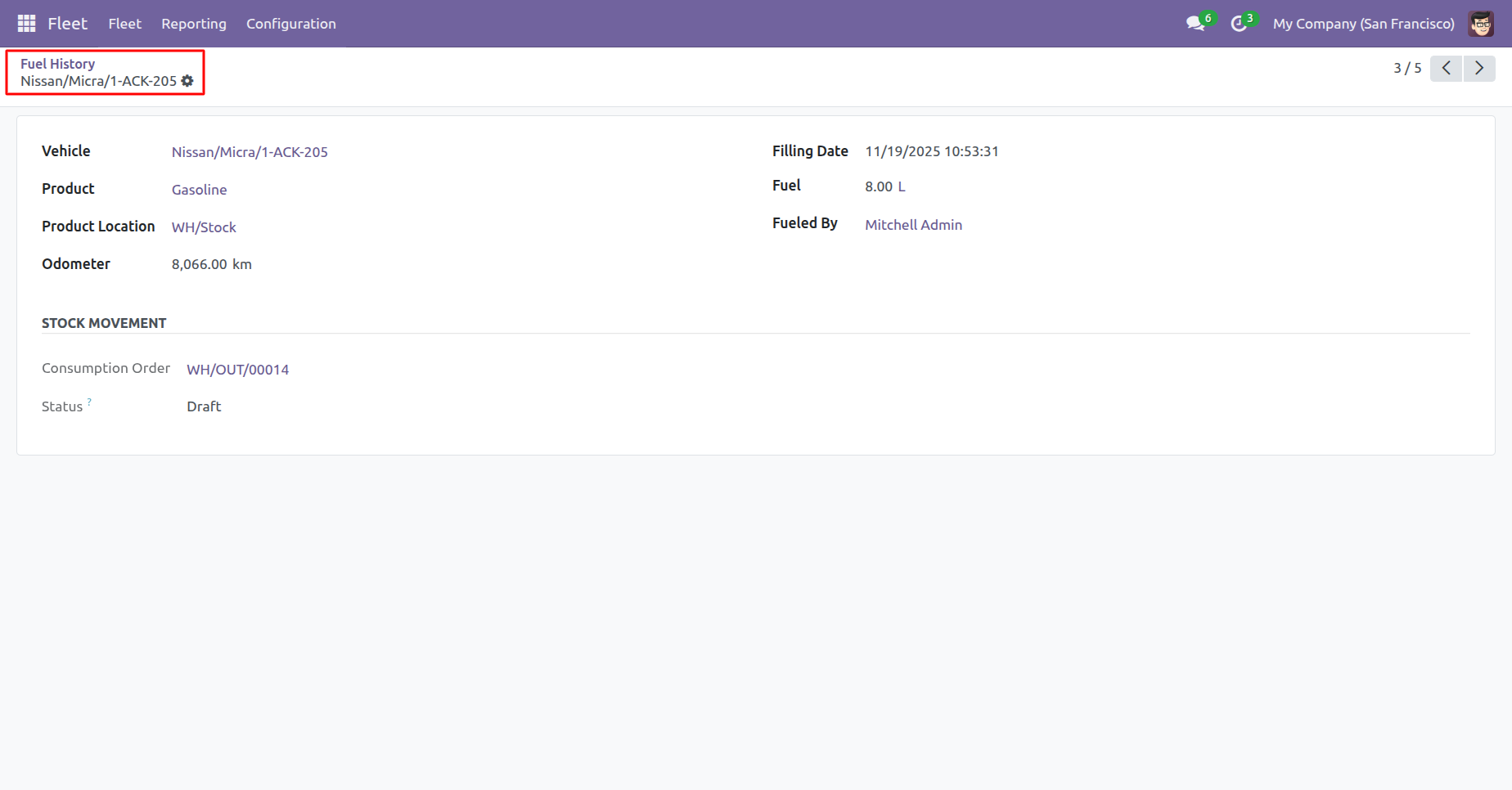Screen dimensions: 1512x790
Task: Click the Fleet app title
Action: (x=67, y=24)
